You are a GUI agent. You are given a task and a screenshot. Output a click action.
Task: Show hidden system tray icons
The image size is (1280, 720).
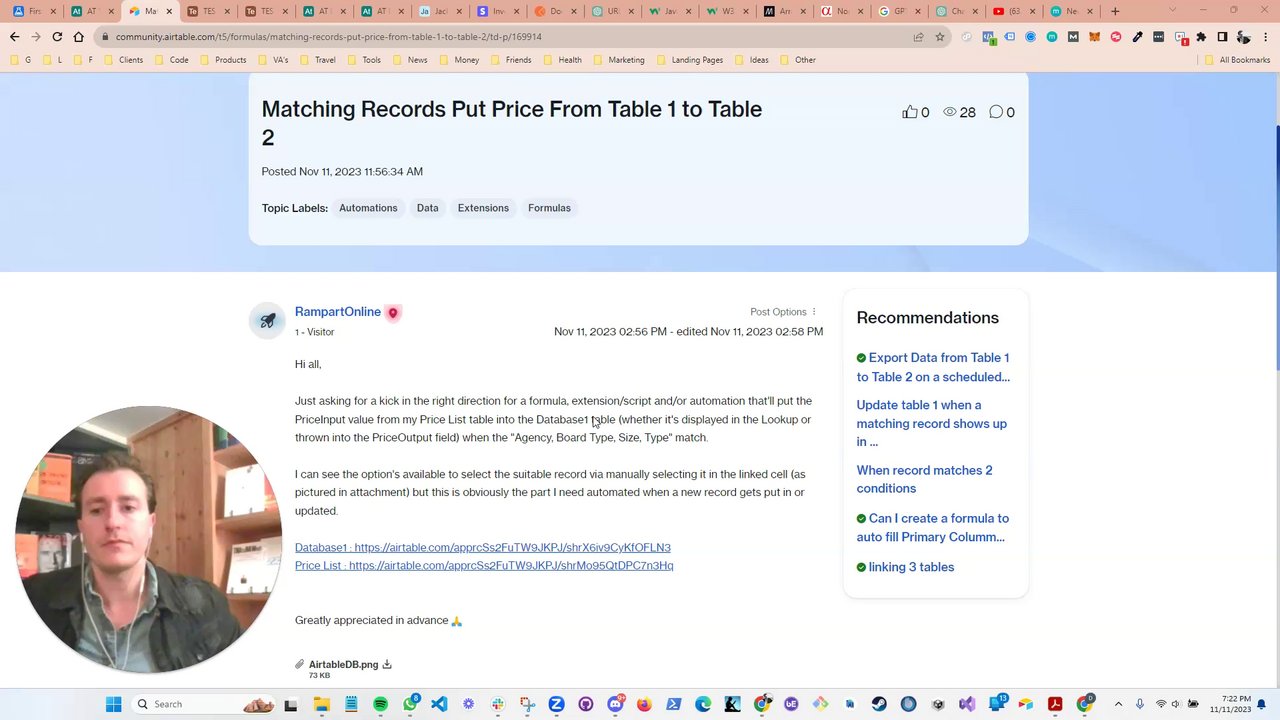[1118, 704]
